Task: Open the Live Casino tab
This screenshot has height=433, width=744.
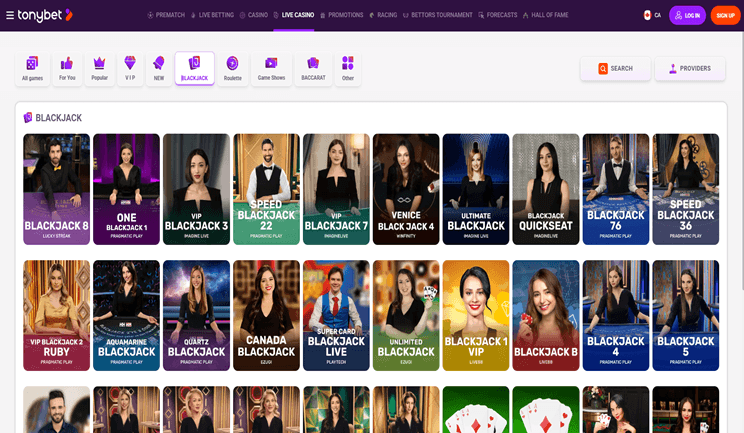Action: tap(294, 15)
